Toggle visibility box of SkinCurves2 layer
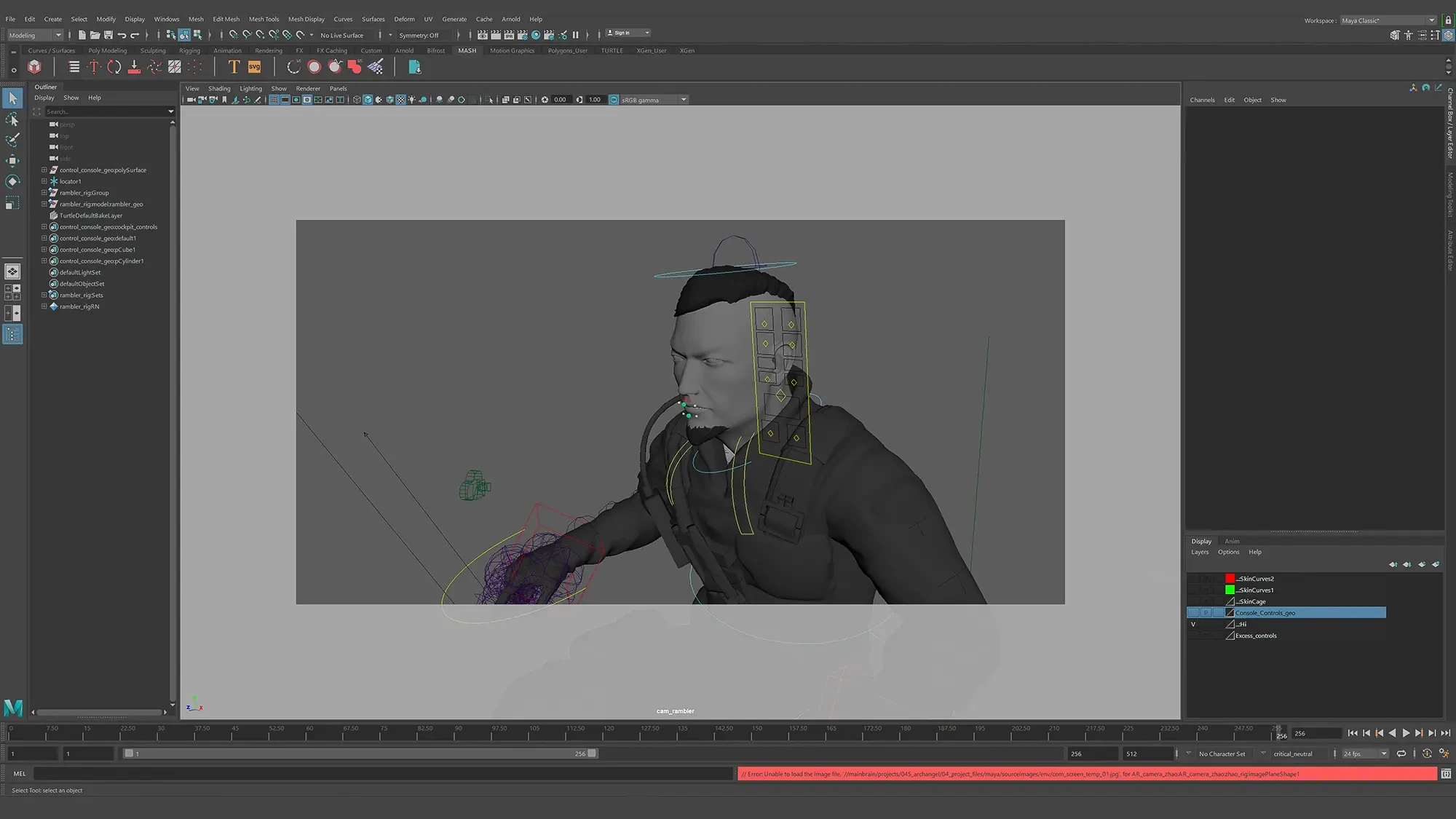Image resolution: width=1456 pixels, height=819 pixels. [x=1193, y=579]
